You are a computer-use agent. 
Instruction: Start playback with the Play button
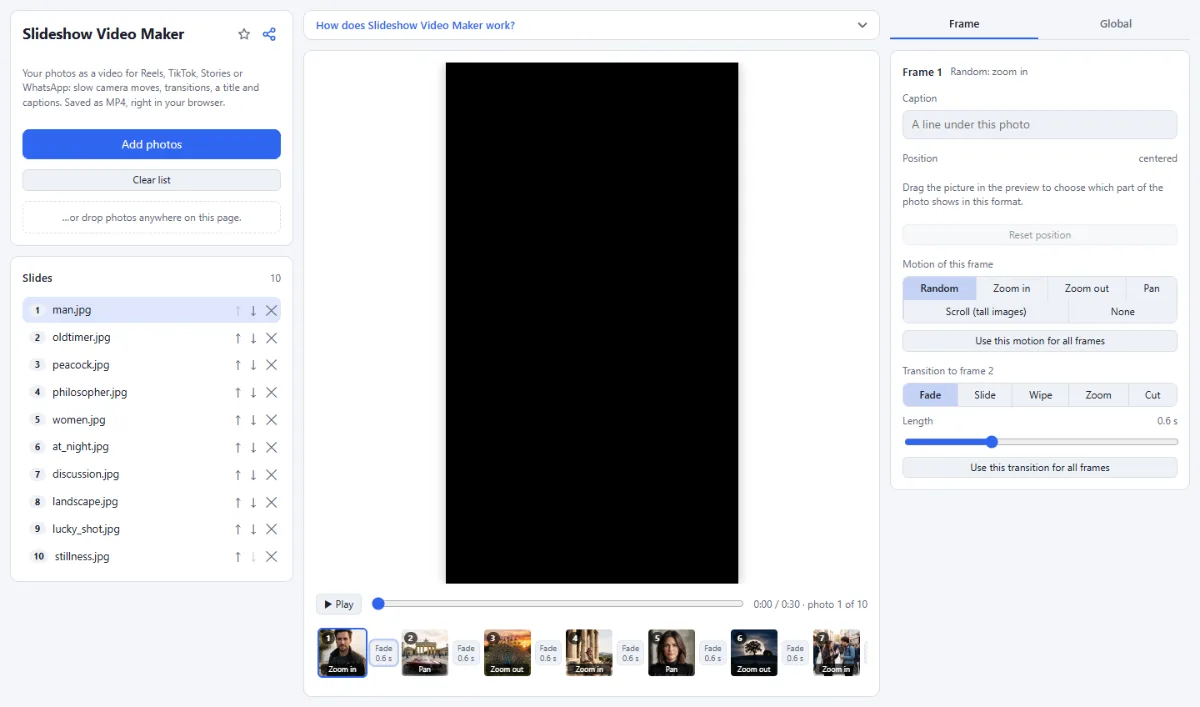tap(339, 604)
